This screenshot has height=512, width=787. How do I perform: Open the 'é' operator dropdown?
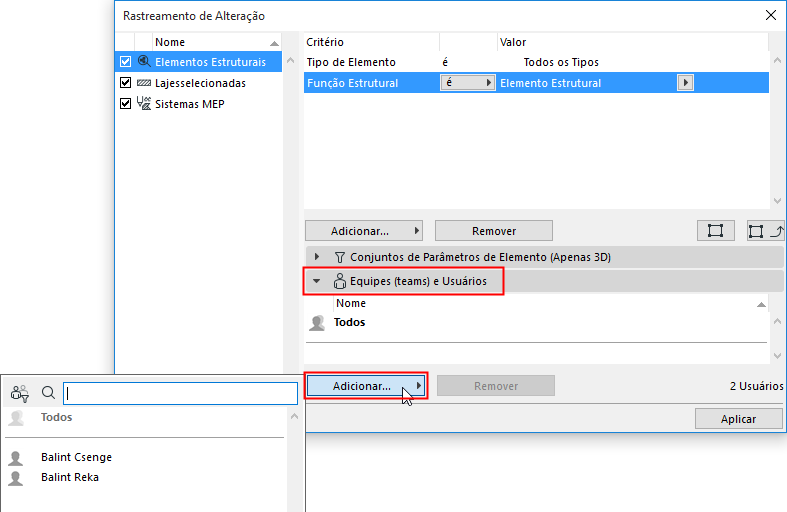(468, 83)
